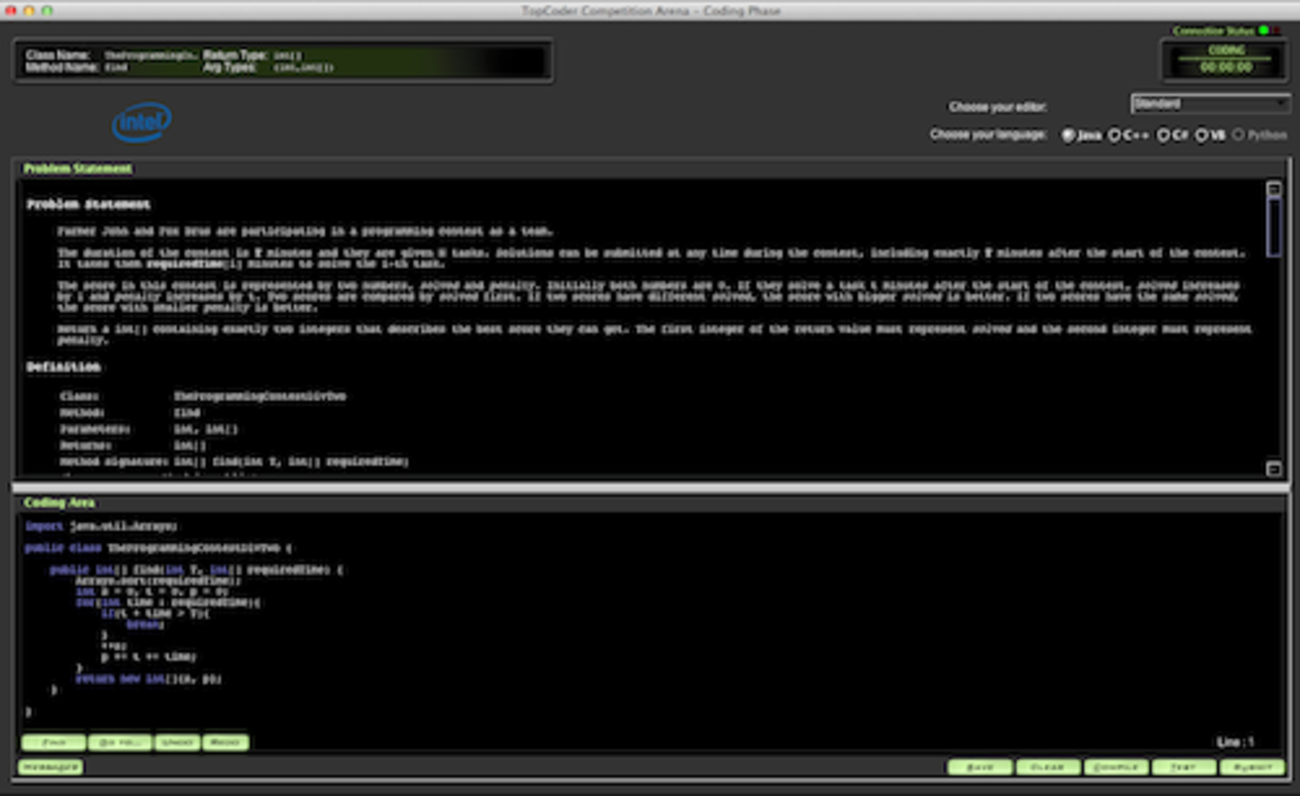This screenshot has height=796, width=1300.
Task: Click the red light beside Connection Status
Action: tap(1275, 31)
